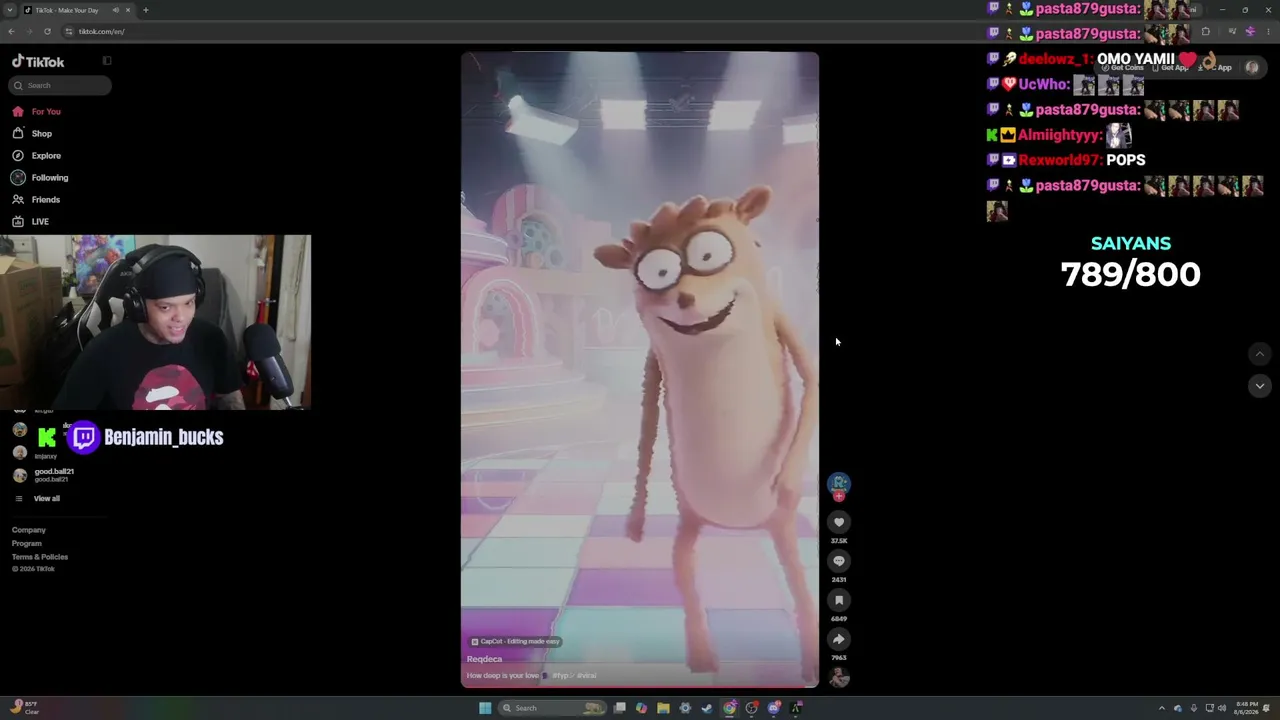Open the sound disc thumbnail

click(839, 678)
